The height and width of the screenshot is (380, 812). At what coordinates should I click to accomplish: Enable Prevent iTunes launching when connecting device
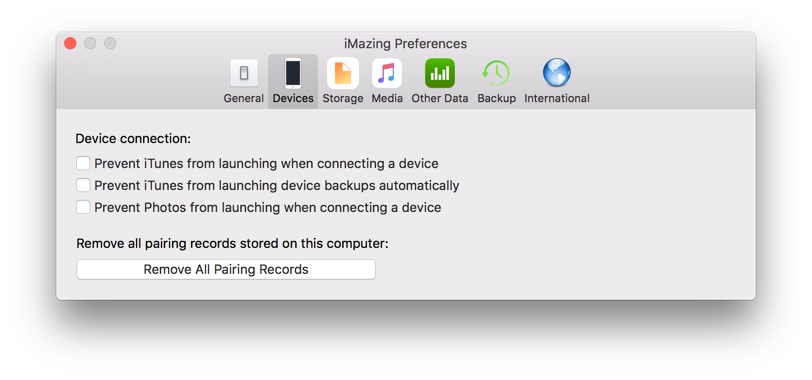point(83,164)
